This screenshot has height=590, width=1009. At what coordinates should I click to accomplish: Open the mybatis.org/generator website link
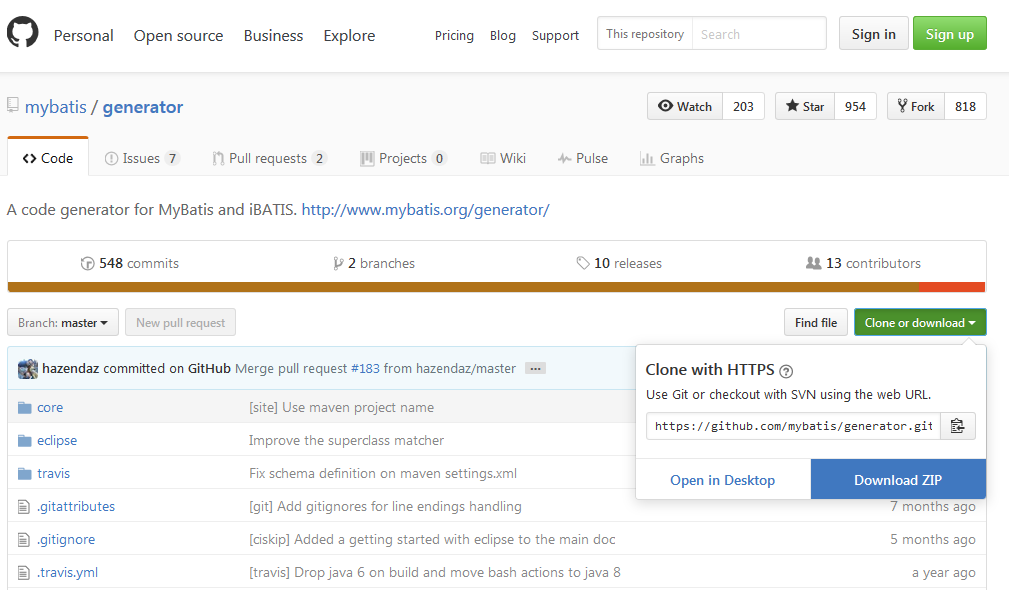[425, 210]
